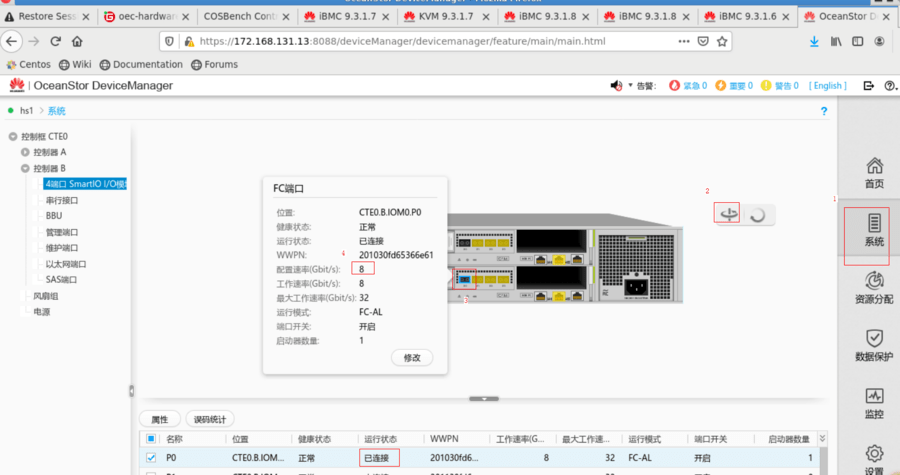Screen dimensions: 900x475
Task: Open the 监控 monitoring icon
Action: click(x=874, y=402)
